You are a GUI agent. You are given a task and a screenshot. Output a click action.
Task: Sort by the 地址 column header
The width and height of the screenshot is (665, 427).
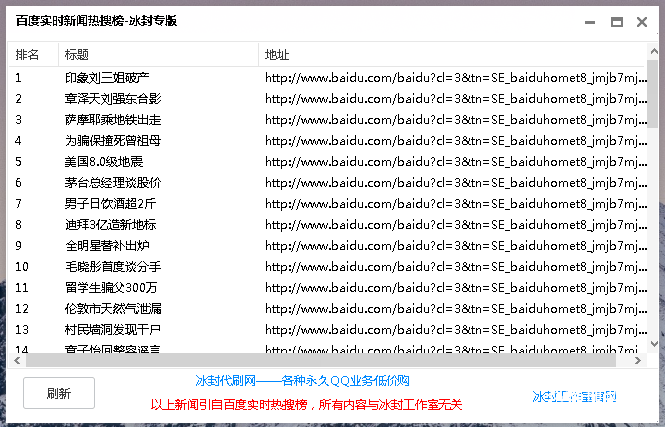click(453, 54)
